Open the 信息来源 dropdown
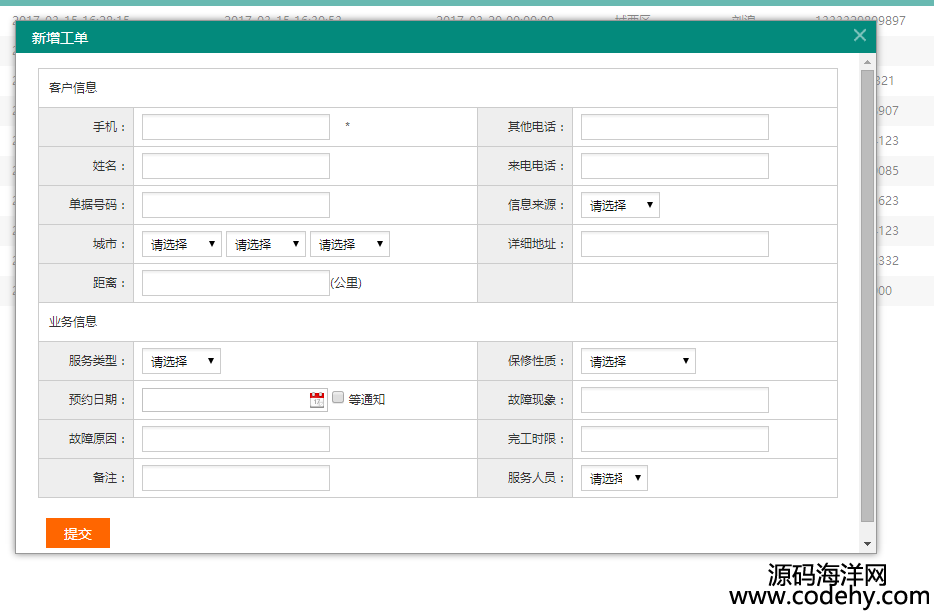The width and height of the screenshot is (934, 616). click(620, 205)
